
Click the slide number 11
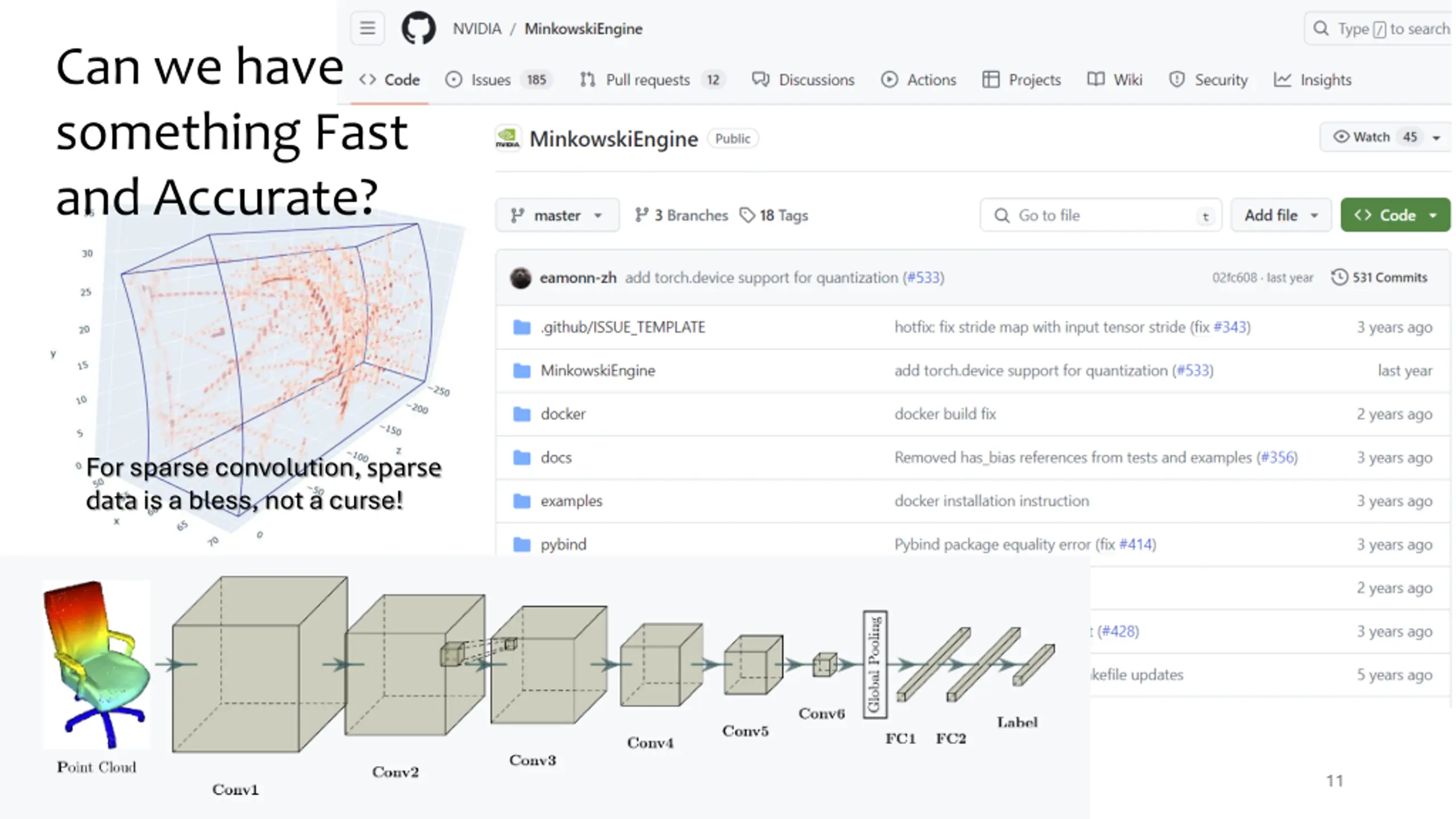(x=1334, y=781)
